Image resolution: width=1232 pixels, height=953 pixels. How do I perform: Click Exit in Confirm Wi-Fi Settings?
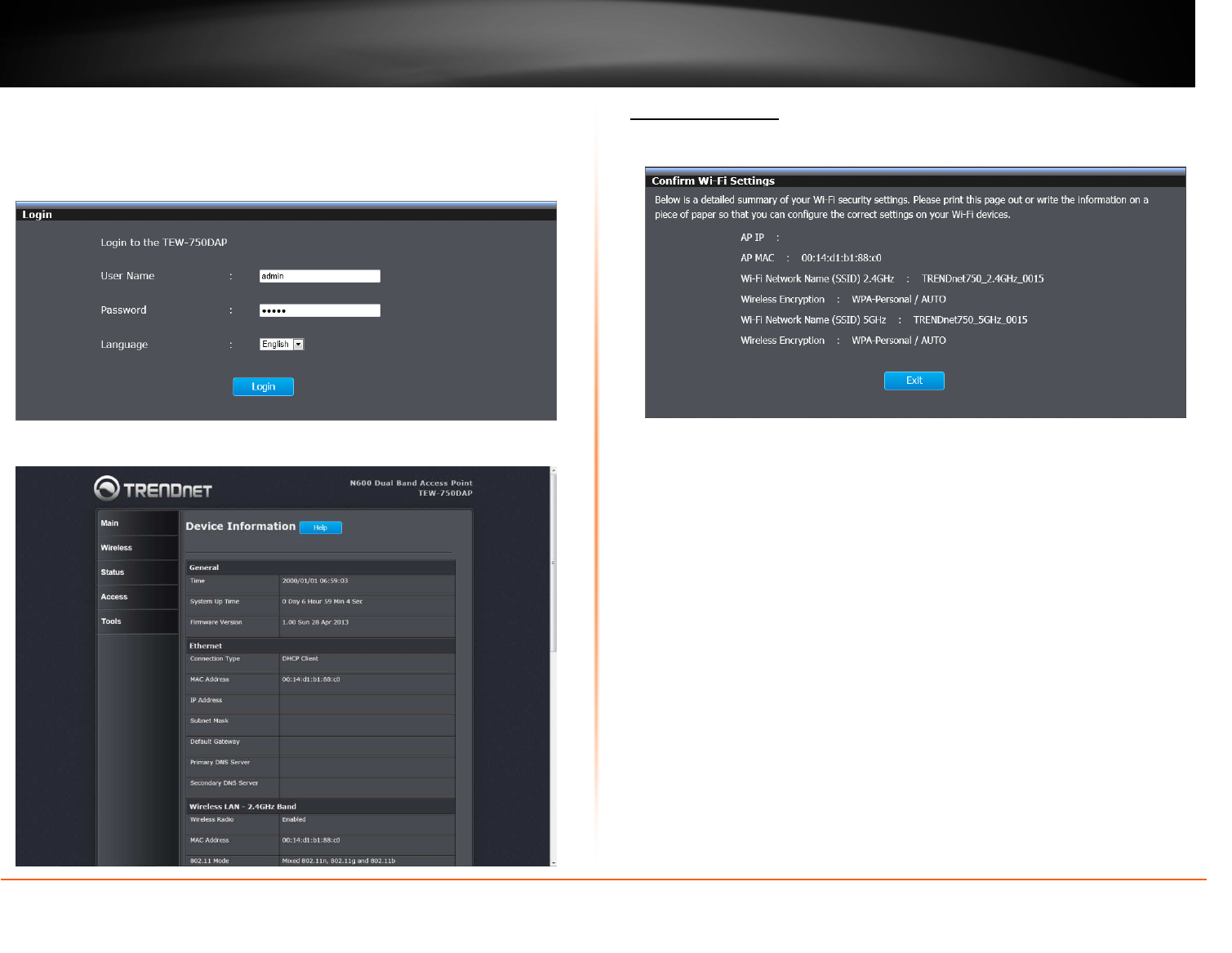pos(914,381)
